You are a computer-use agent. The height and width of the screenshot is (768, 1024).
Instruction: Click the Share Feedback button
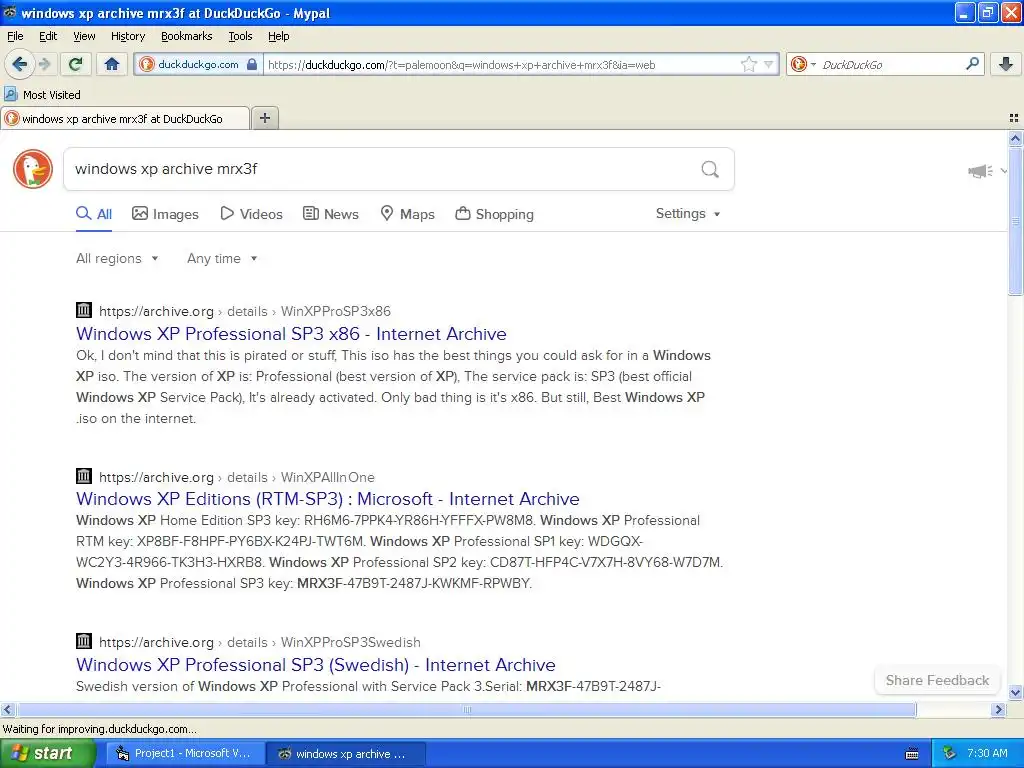(937, 680)
